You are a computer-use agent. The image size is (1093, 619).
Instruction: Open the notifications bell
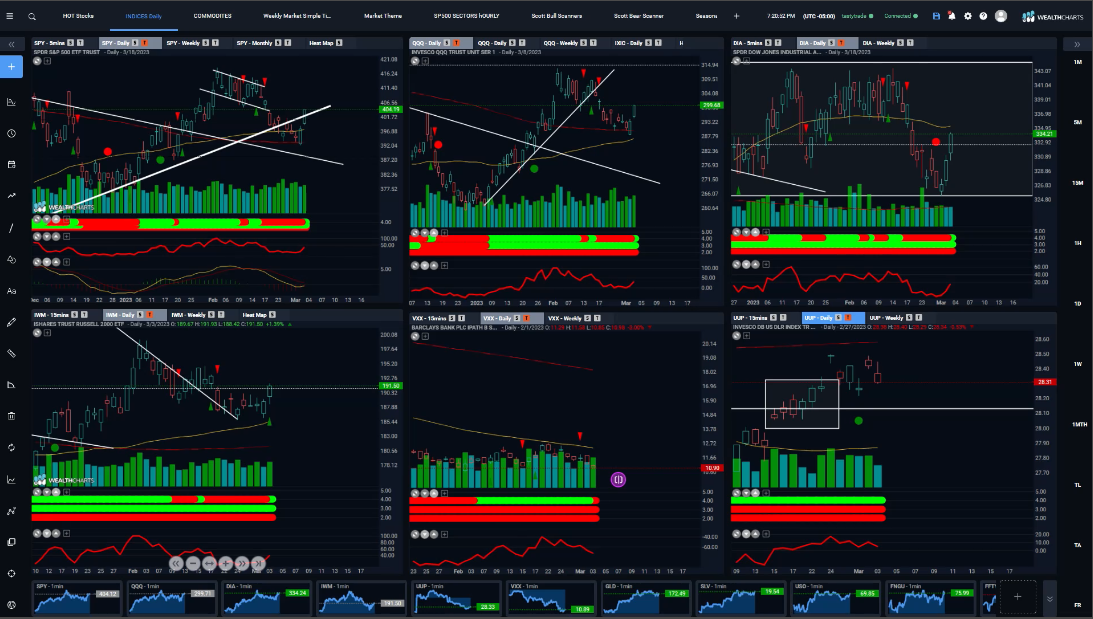click(x=951, y=16)
